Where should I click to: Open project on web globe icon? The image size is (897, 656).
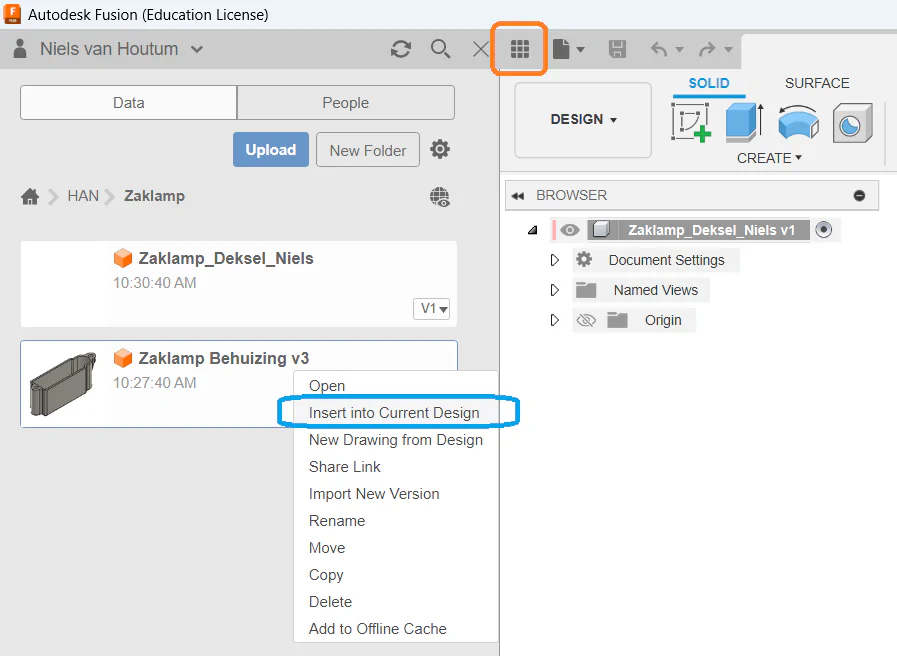[440, 197]
